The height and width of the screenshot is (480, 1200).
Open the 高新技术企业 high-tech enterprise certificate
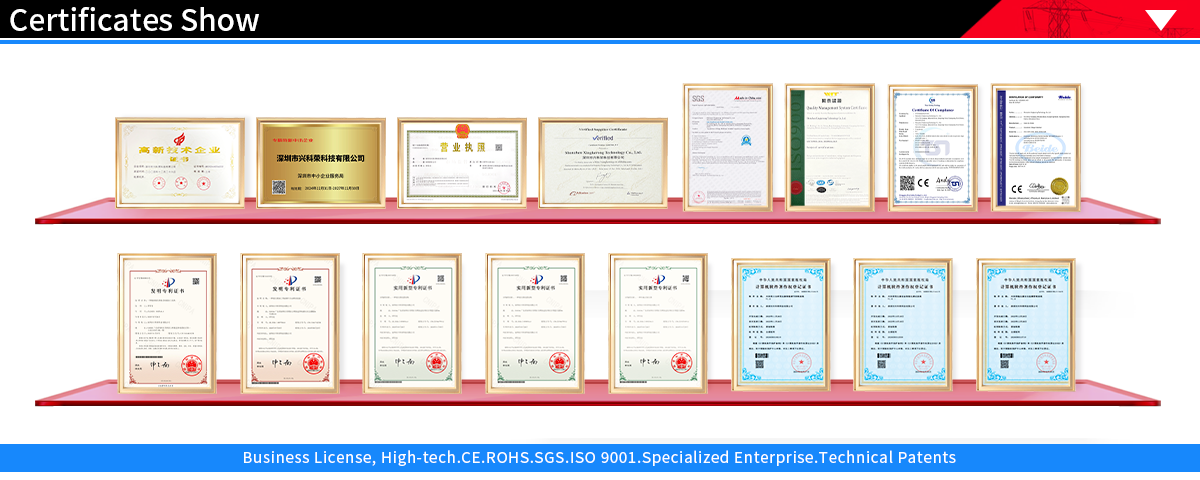click(180, 163)
